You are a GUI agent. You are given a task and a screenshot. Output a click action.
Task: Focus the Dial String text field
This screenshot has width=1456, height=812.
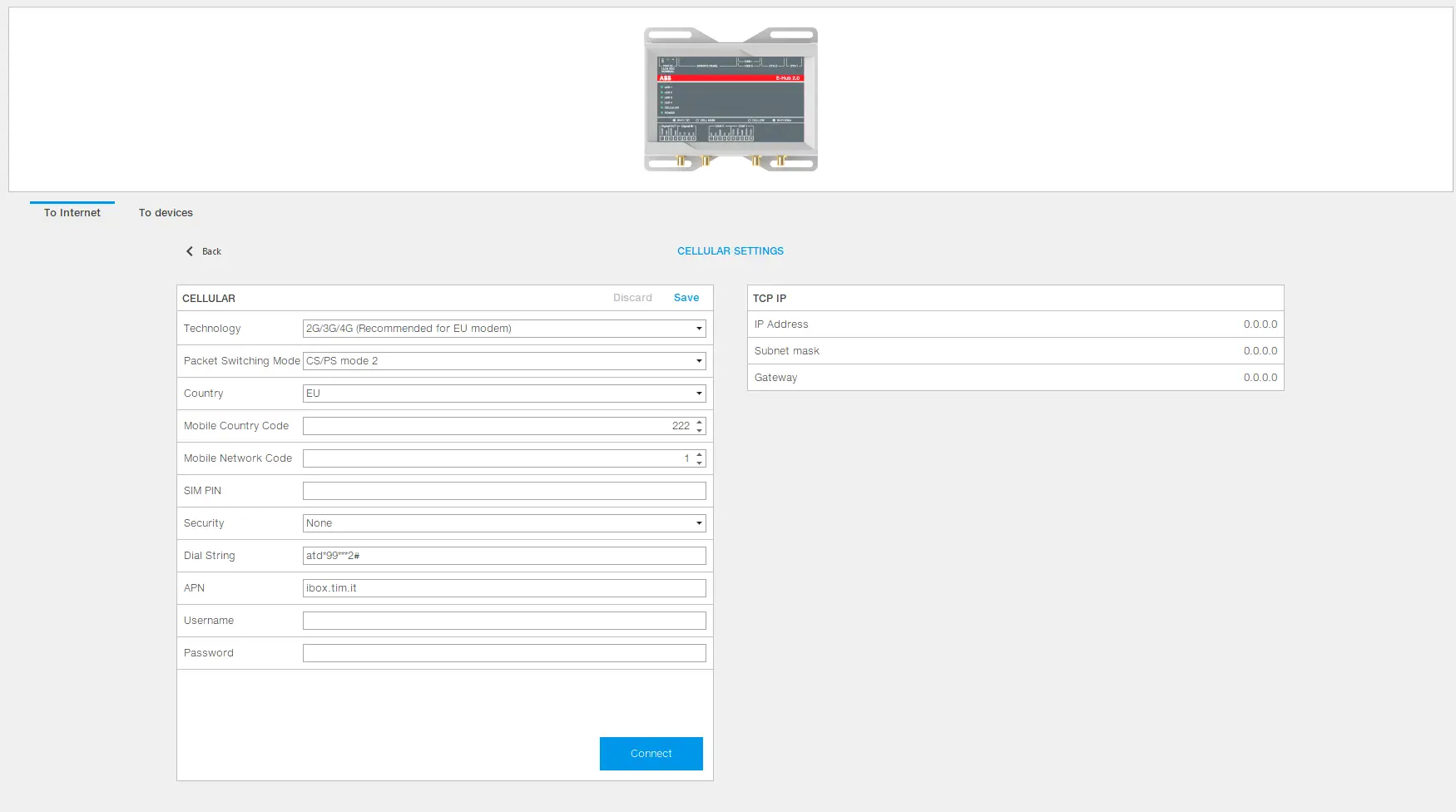click(504, 556)
